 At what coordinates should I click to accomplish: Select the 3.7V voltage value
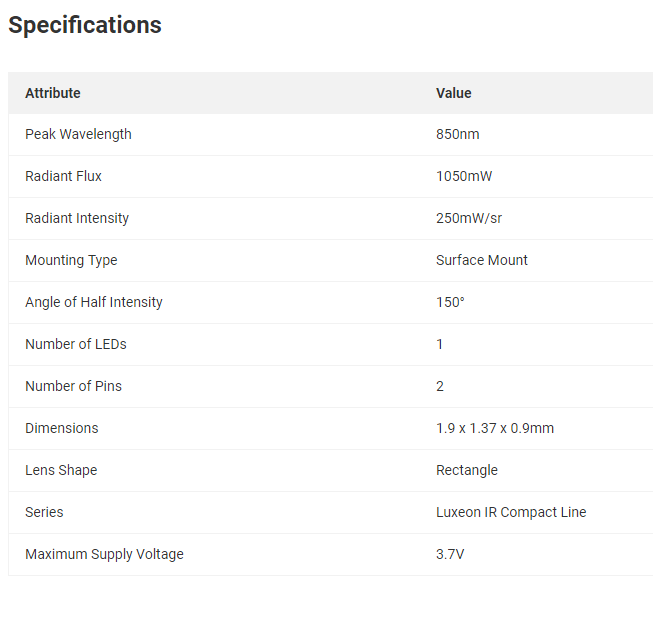click(450, 554)
